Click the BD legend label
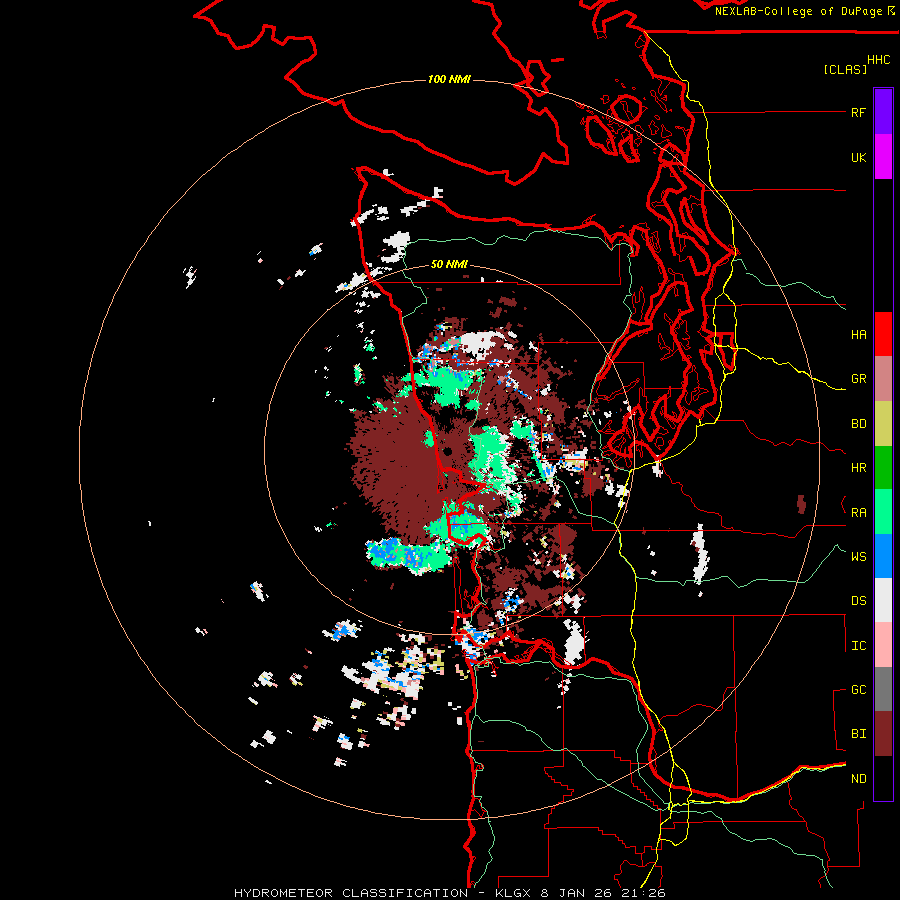Viewport: 900px width, 900px height. point(858,424)
